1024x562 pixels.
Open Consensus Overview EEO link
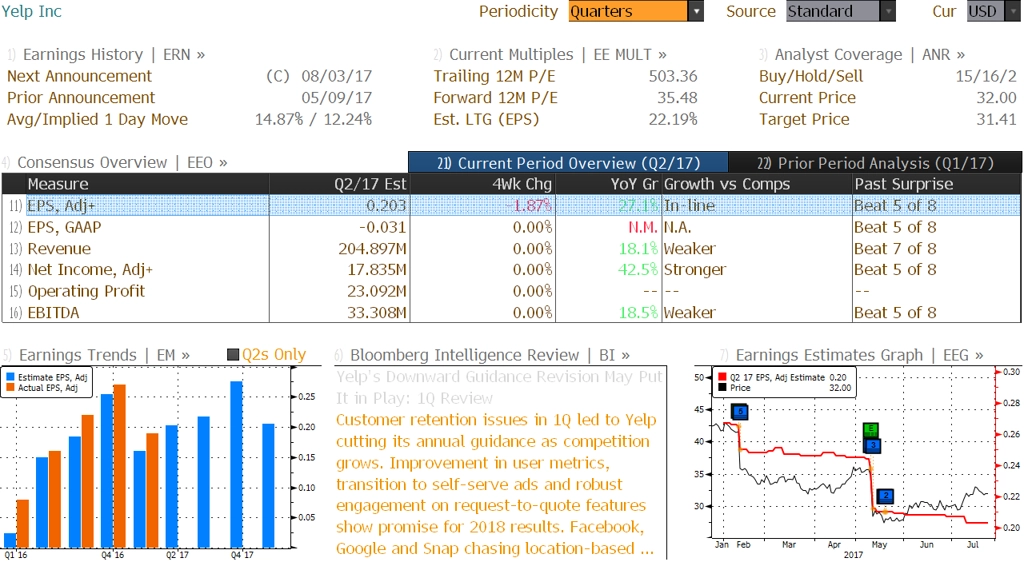(114, 163)
